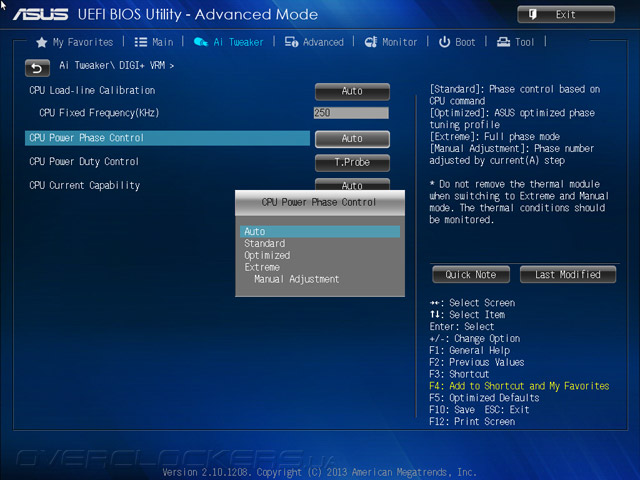Image resolution: width=640 pixels, height=480 pixels.
Task: Open CPU Load-line Calibration Auto dropdown
Action: coord(352,91)
